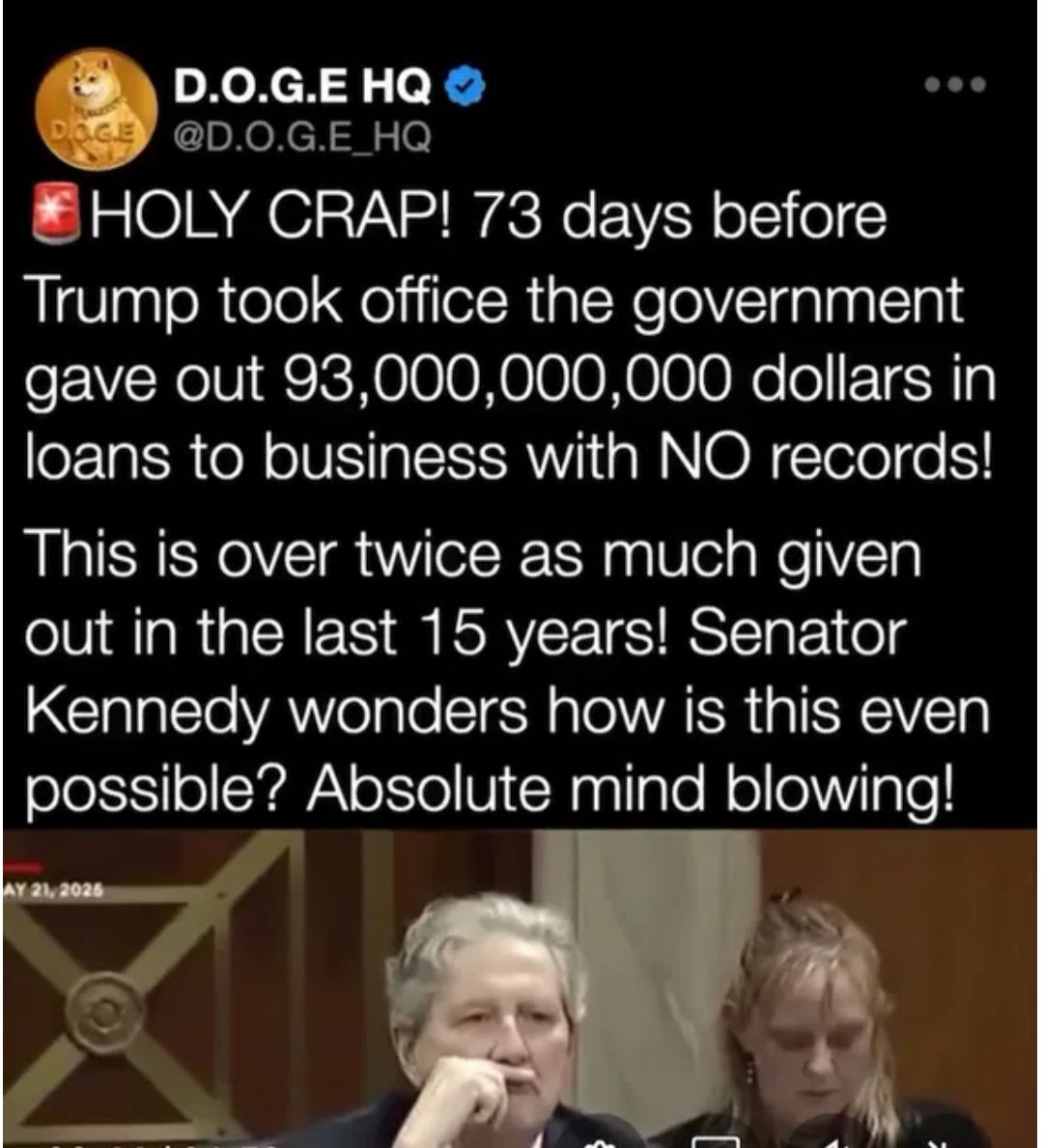Screen dimensions: 1043x1148
Task: Open the D.O.G.E HQ display name profile
Action: pyautogui.click(x=302, y=86)
